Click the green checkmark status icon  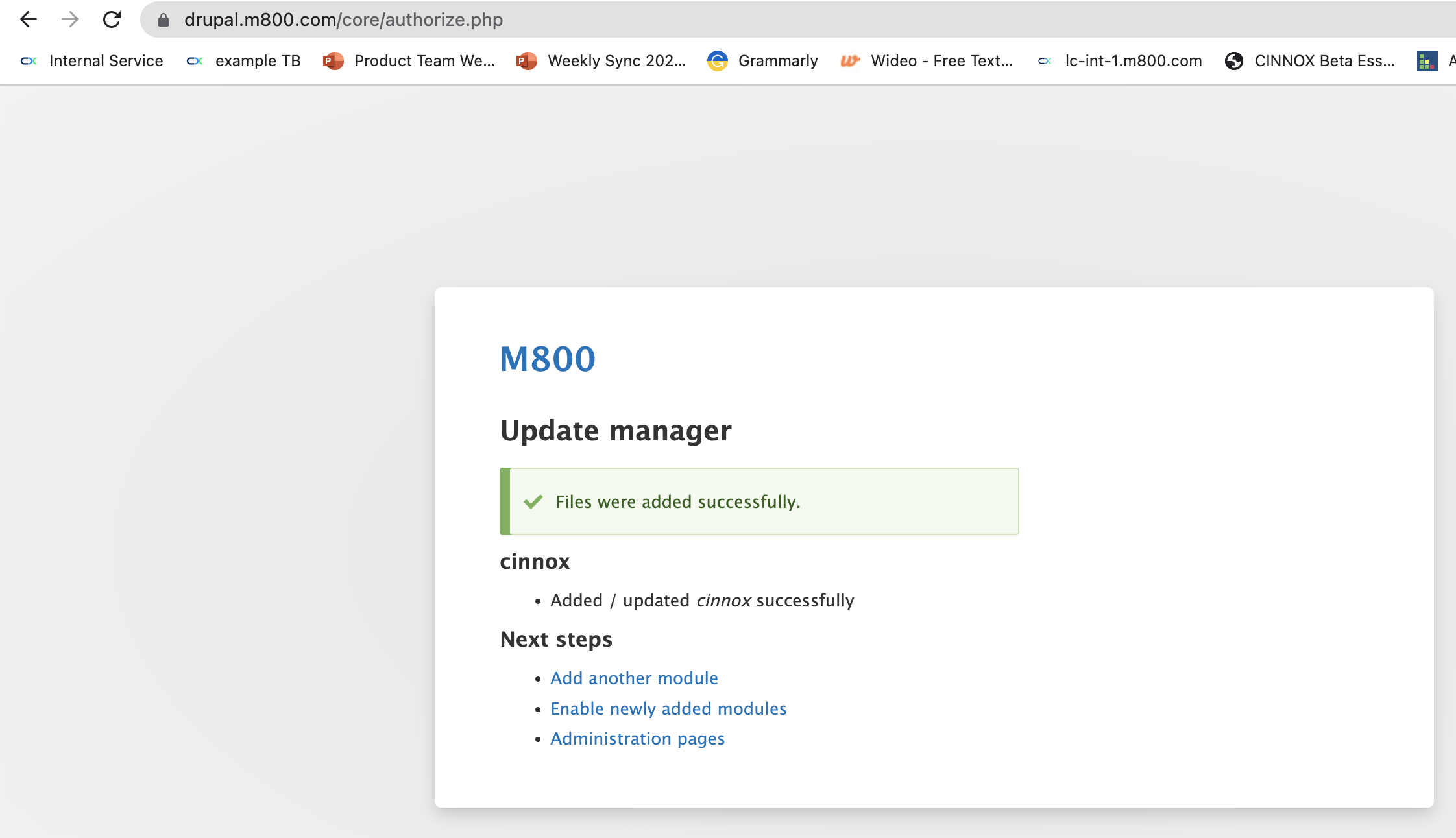(533, 502)
